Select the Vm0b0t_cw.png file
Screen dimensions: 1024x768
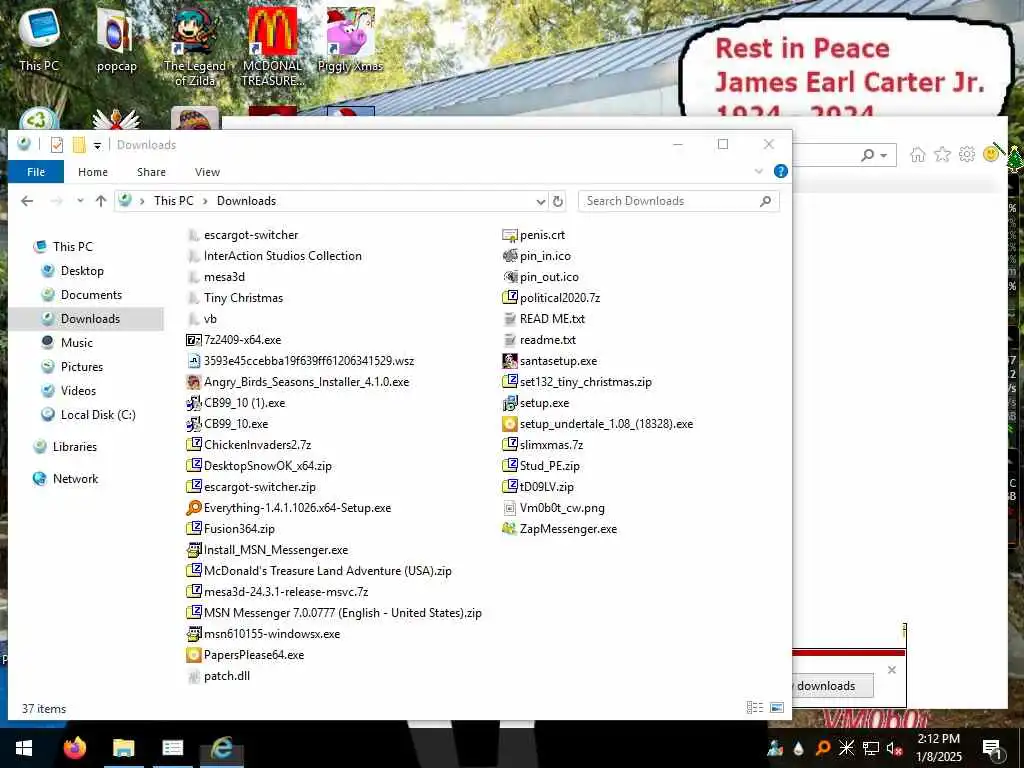(562, 508)
